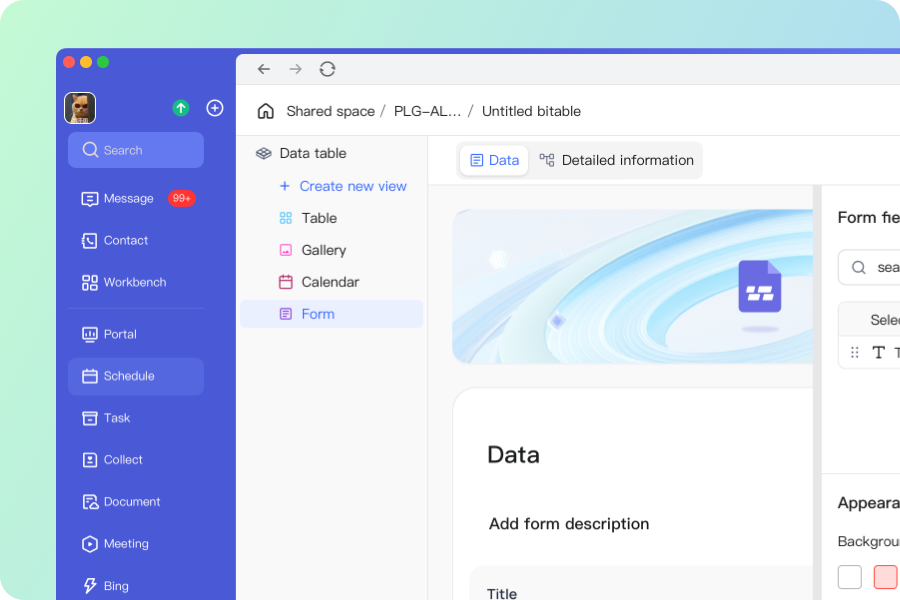Click the Meeting icon in sidebar
The height and width of the screenshot is (600, 900).
click(90, 544)
